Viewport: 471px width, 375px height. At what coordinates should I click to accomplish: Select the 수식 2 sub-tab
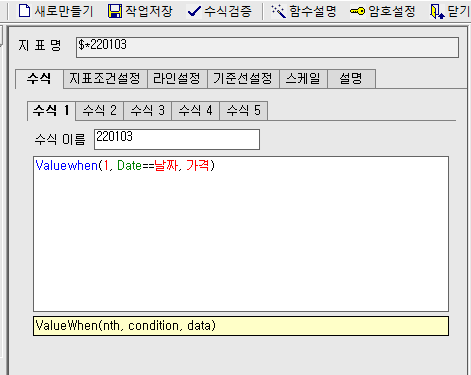[x=99, y=110]
